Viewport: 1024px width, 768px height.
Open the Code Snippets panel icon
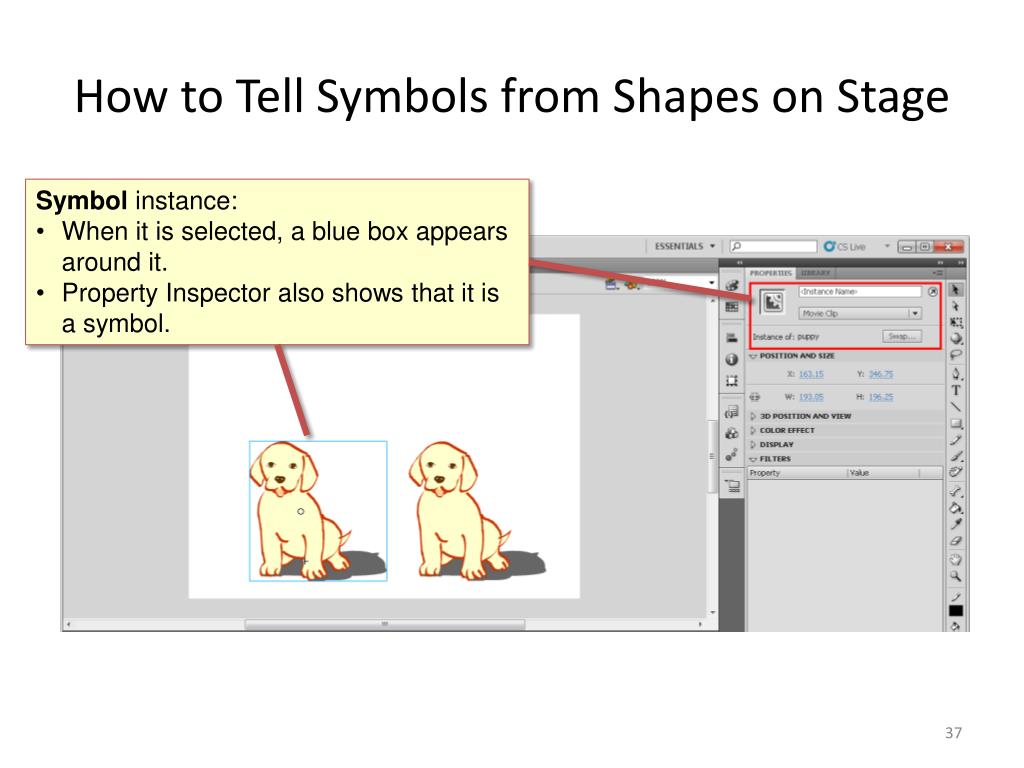click(x=732, y=412)
